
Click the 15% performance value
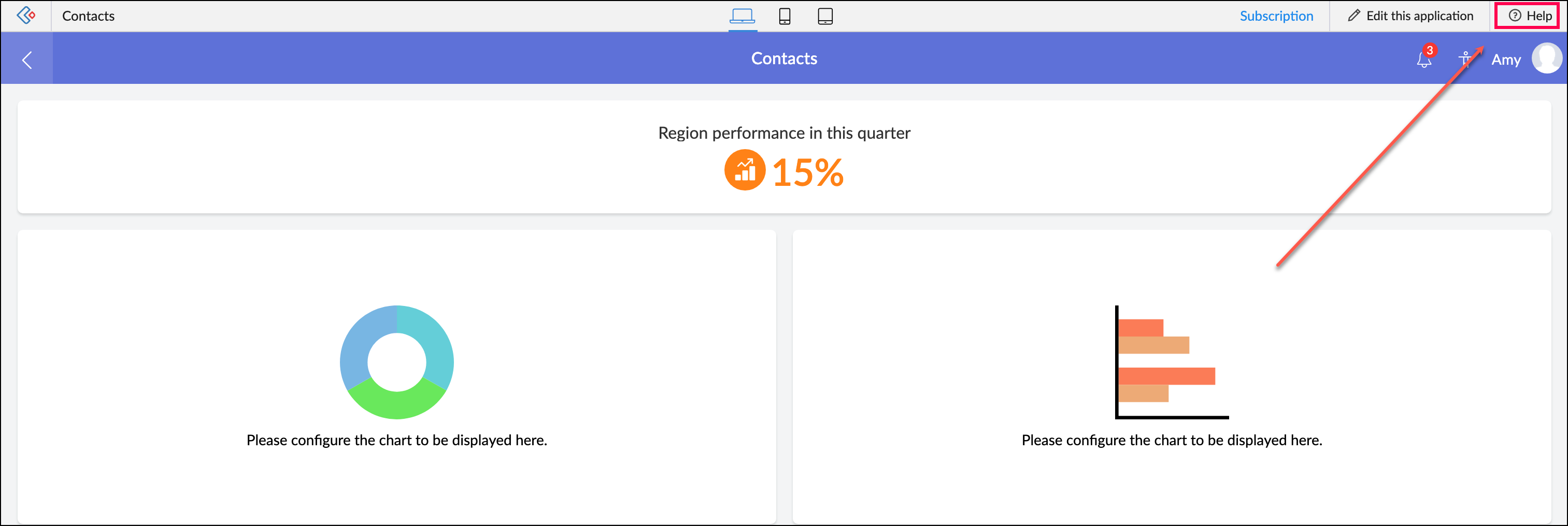pos(807,173)
